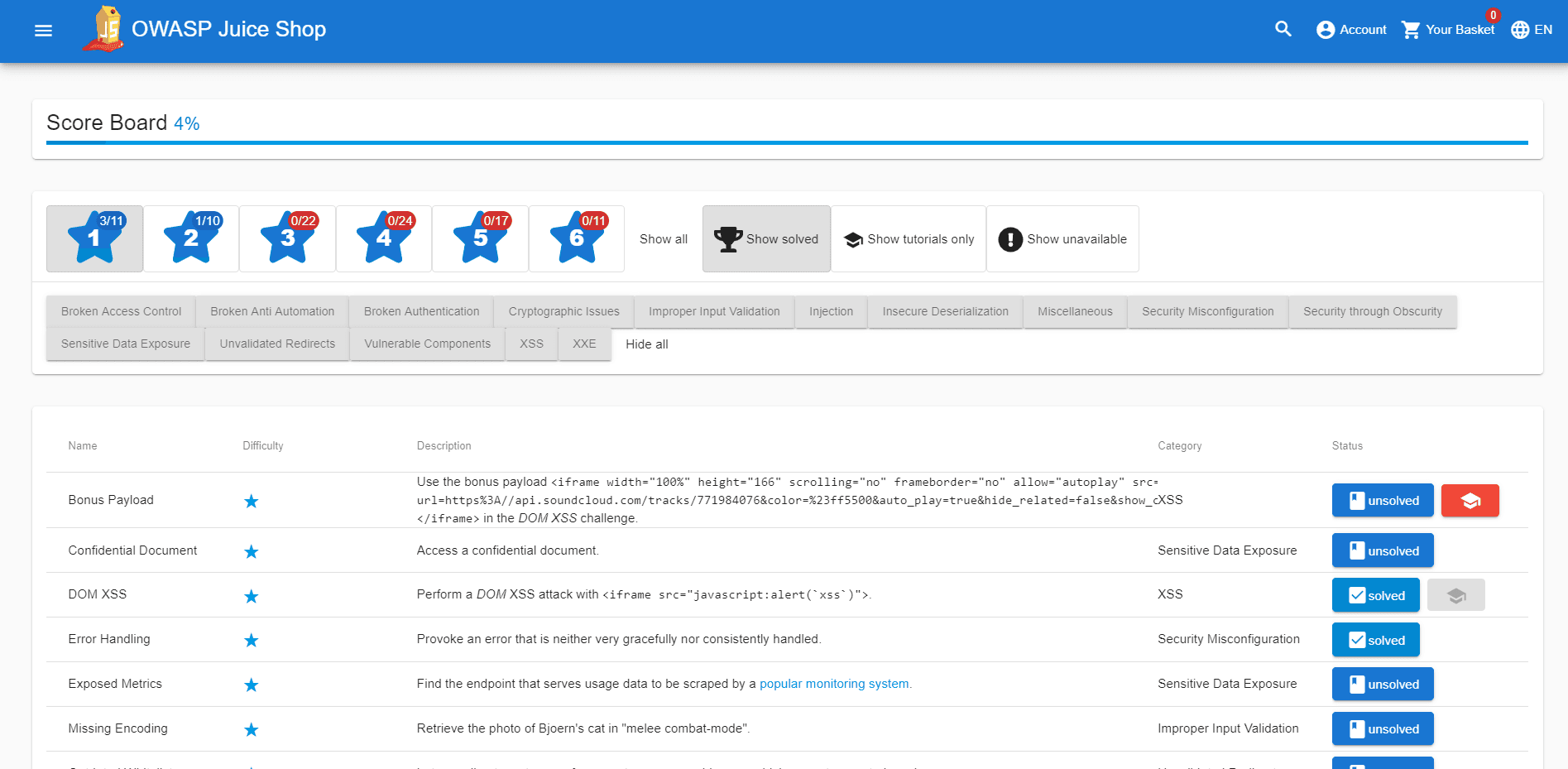Select Miscellaneous category filter
This screenshot has height=769, width=1568.
click(1075, 312)
